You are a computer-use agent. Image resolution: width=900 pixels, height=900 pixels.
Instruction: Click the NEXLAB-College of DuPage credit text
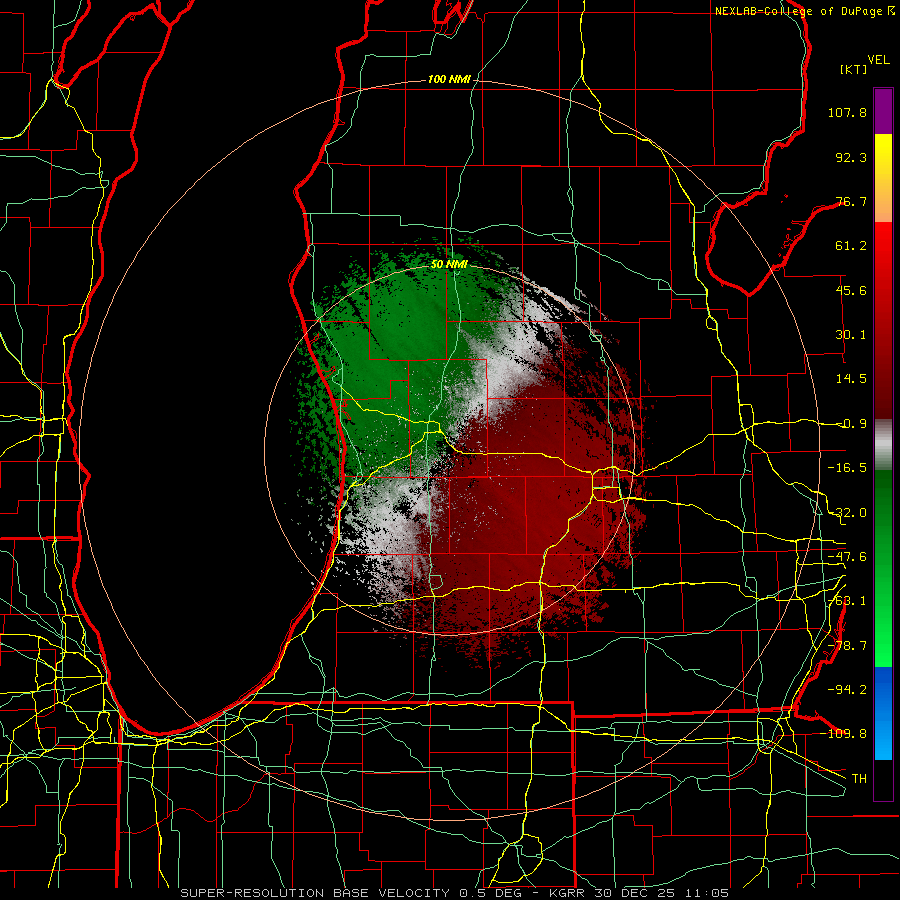(800, 11)
